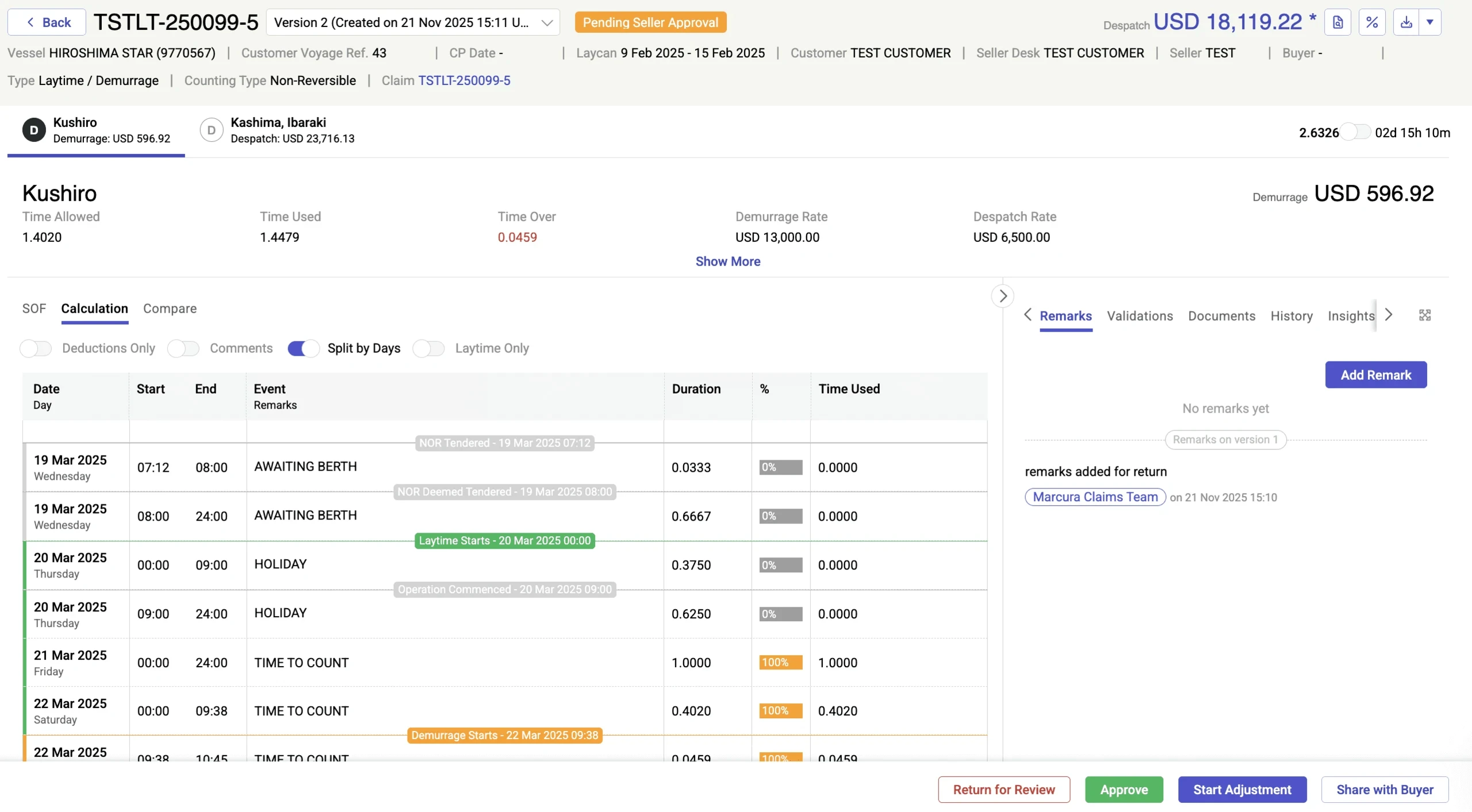Click the percent icon button
This screenshot has width=1472, height=812.
[1372, 22]
